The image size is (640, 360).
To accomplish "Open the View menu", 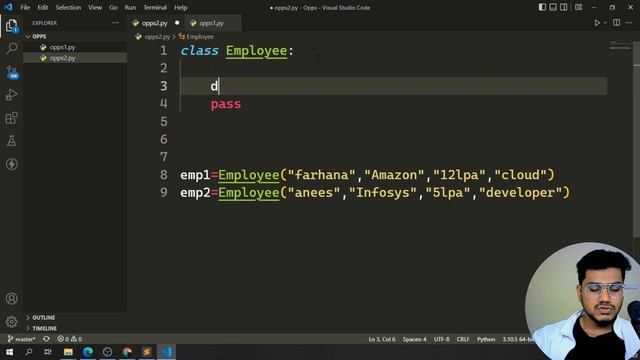I will point(95,7).
